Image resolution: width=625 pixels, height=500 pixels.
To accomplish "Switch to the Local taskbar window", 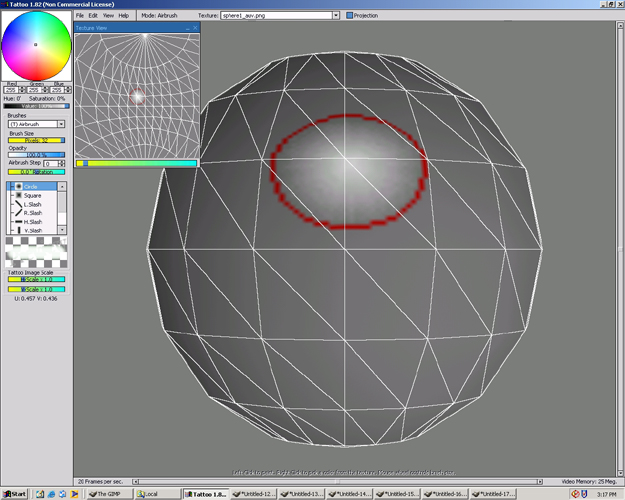I will point(157,494).
